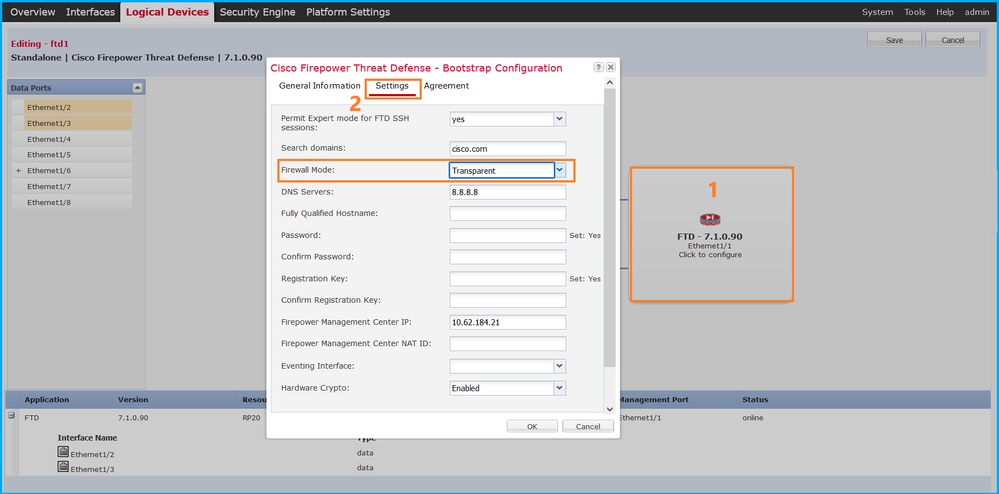Select Ethernet1/2 in Data Ports
Screen dimensions: 999x494
(x=78, y=107)
